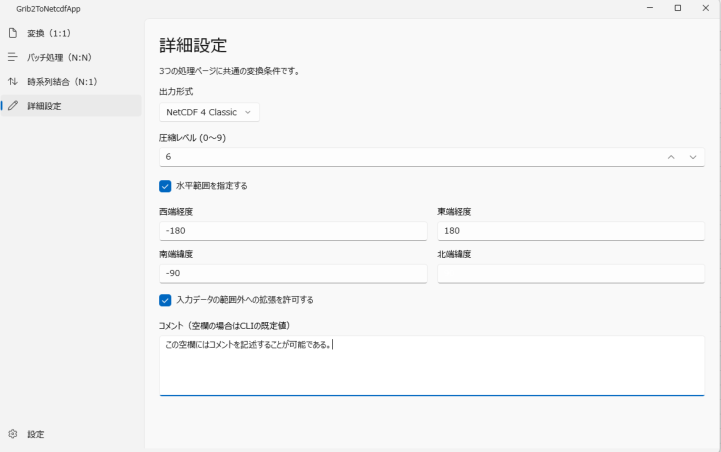Click the list icon beside バッチ処理
The height and width of the screenshot is (452, 721).
point(13,57)
